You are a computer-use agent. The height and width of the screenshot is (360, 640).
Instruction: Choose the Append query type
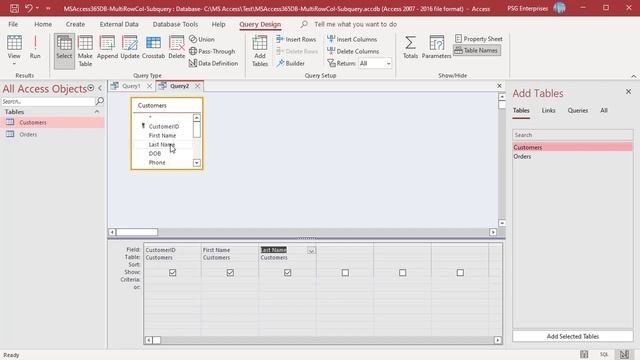tap(107, 47)
